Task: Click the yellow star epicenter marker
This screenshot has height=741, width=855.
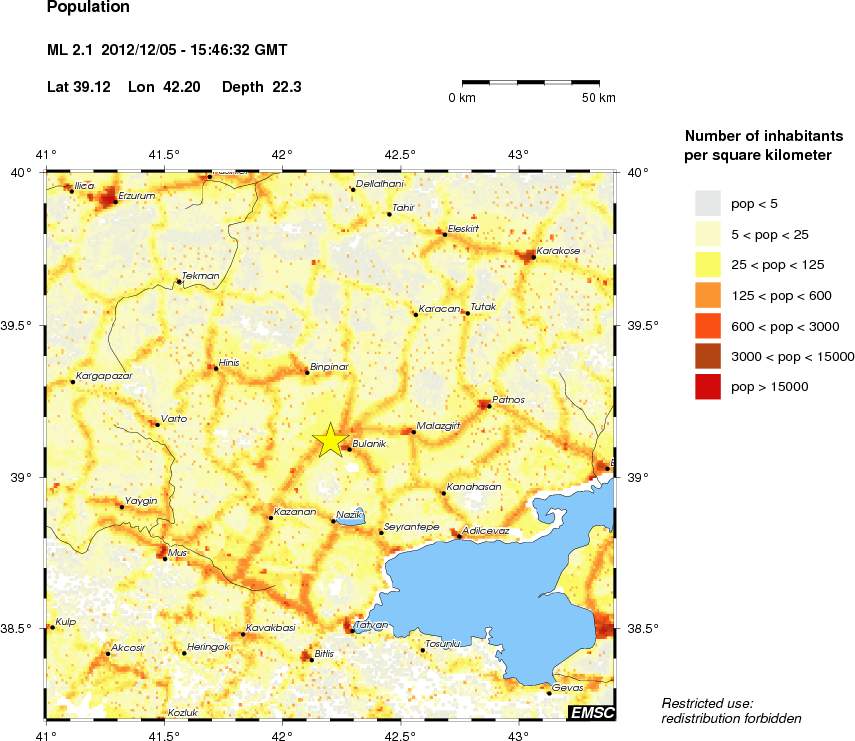Action: point(329,440)
